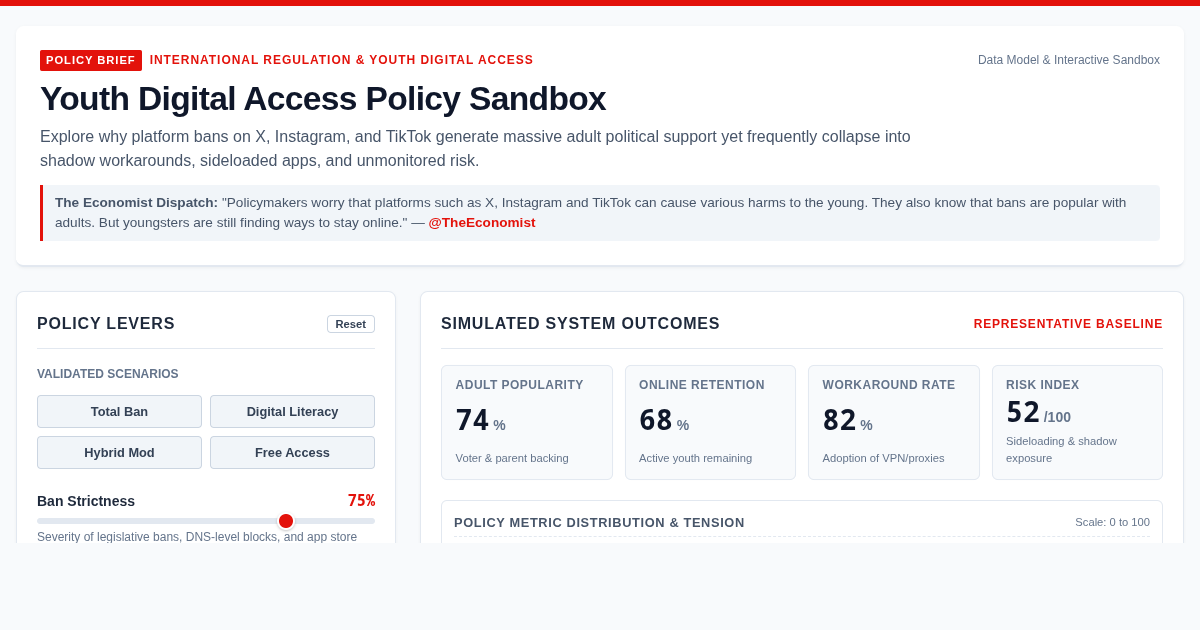Choose the Free Access scenario
The image size is (1200, 630).
point(292,452)
